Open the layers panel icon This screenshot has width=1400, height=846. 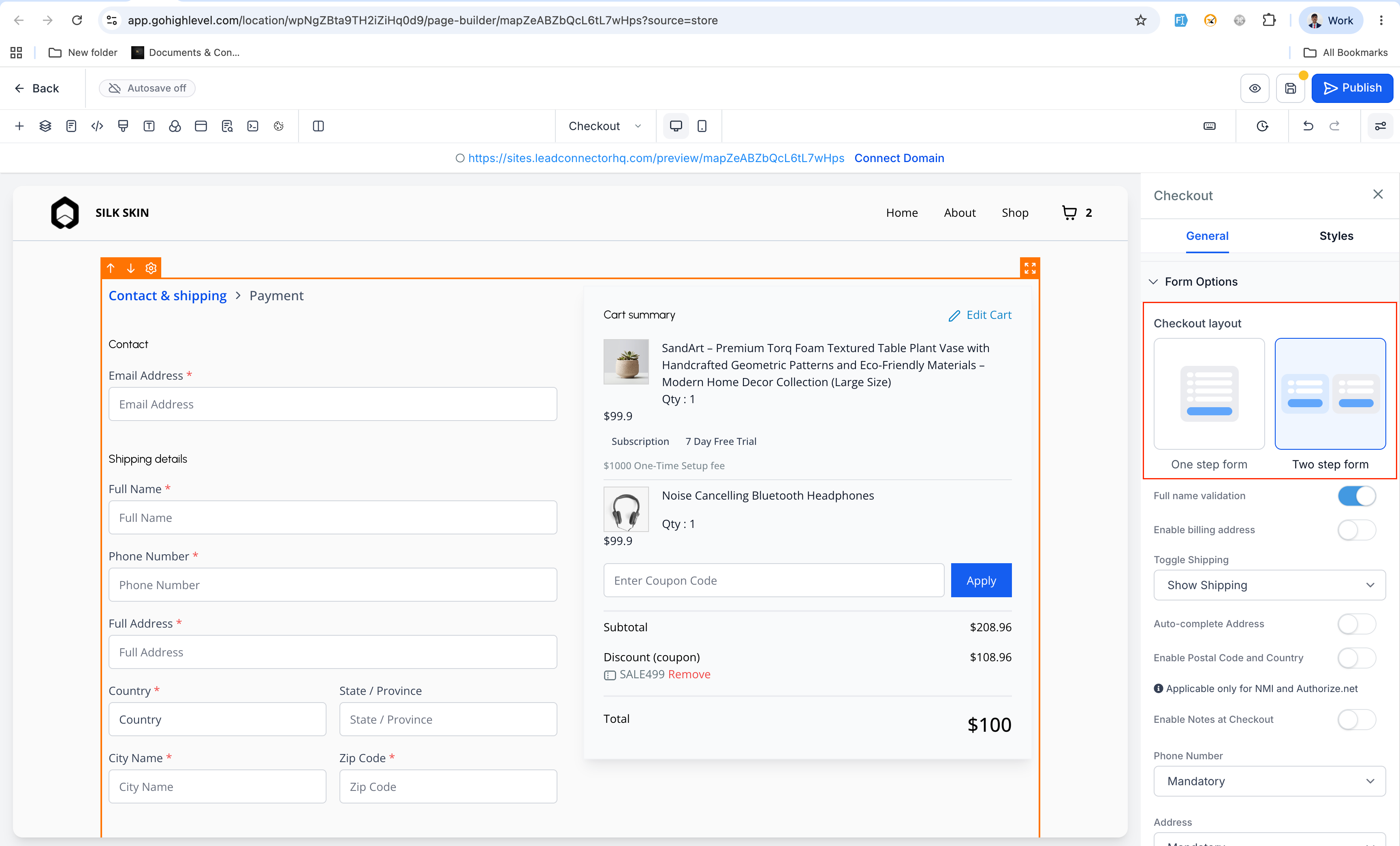click(x=45, y=126)
